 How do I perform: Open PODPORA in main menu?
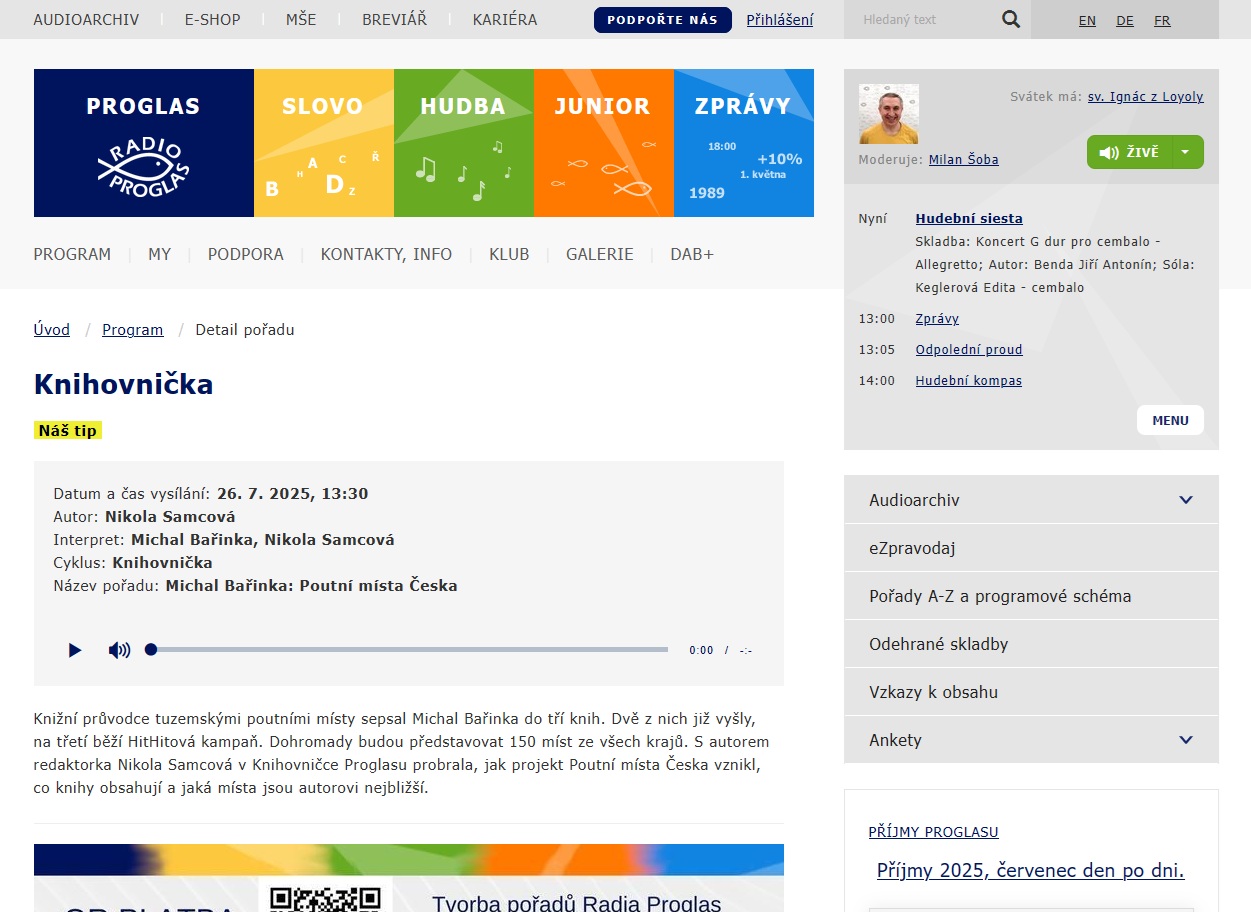(x=246, y=254)
